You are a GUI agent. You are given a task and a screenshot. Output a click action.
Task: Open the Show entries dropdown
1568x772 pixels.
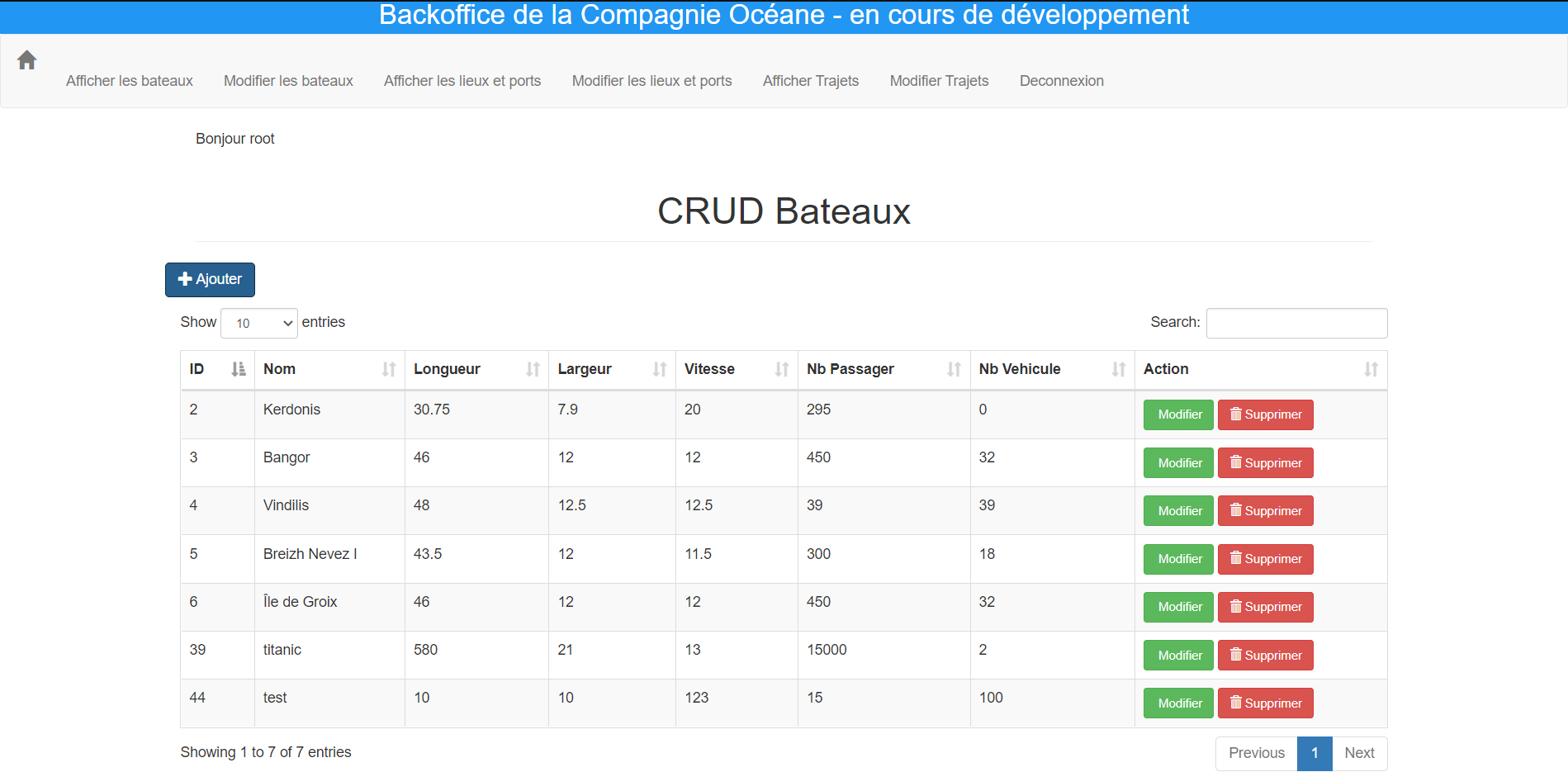[258, 323]
